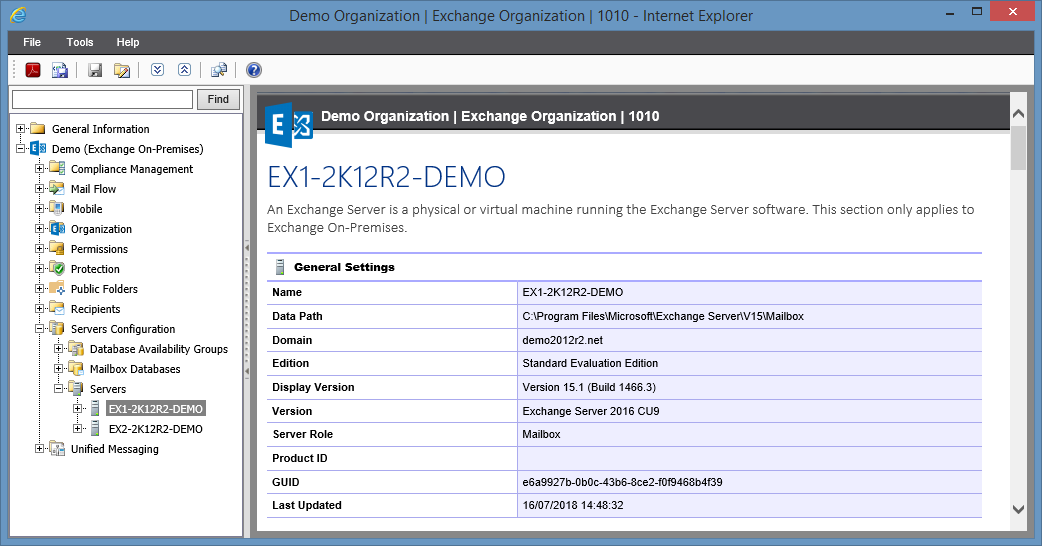
Task: Click the Find button
Action: tap(218, 99)
